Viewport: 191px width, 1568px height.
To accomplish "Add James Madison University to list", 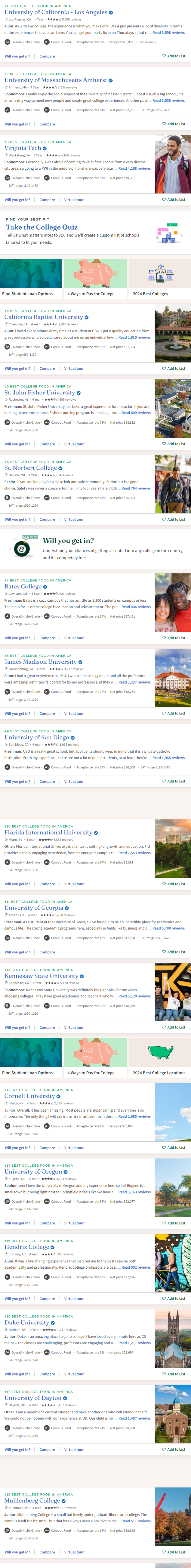I will pyautogui.click(x=173, y=713).
